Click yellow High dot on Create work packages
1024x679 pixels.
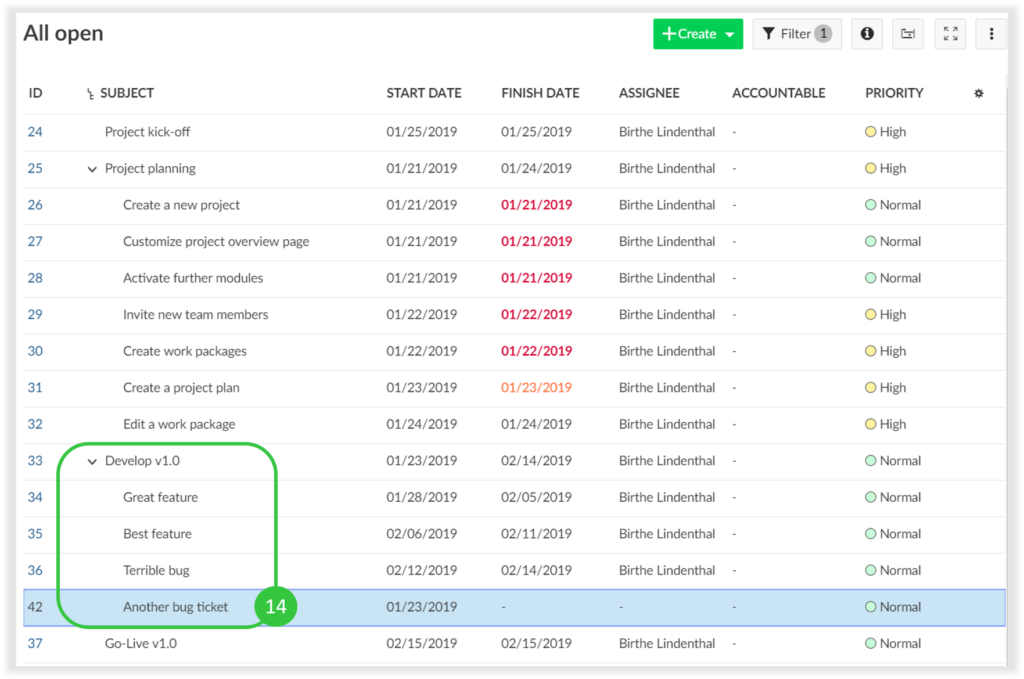click(x=871, y=351)
